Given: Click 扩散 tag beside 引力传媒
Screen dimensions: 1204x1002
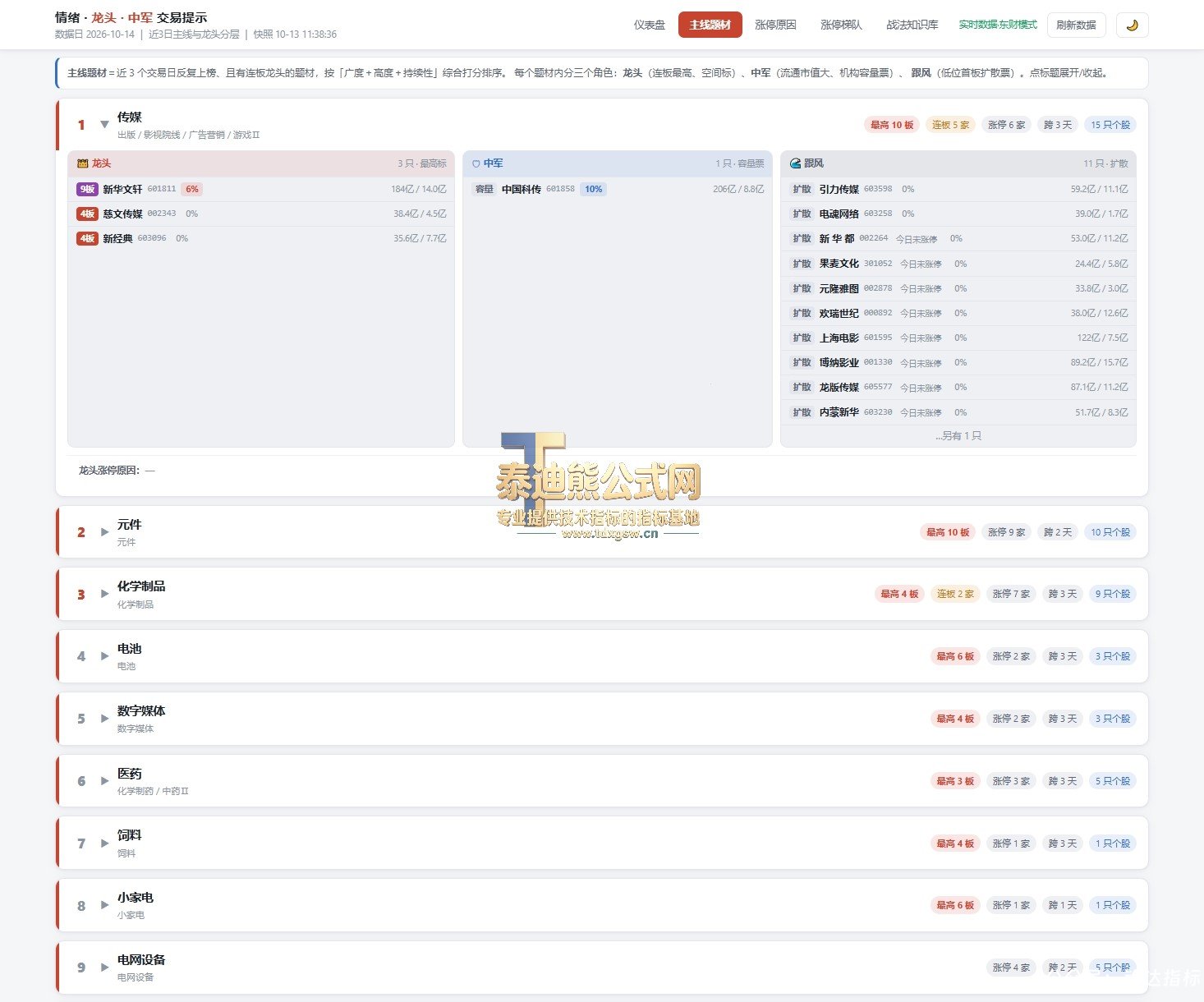Looking at the screenshot, I should [802, 189].
